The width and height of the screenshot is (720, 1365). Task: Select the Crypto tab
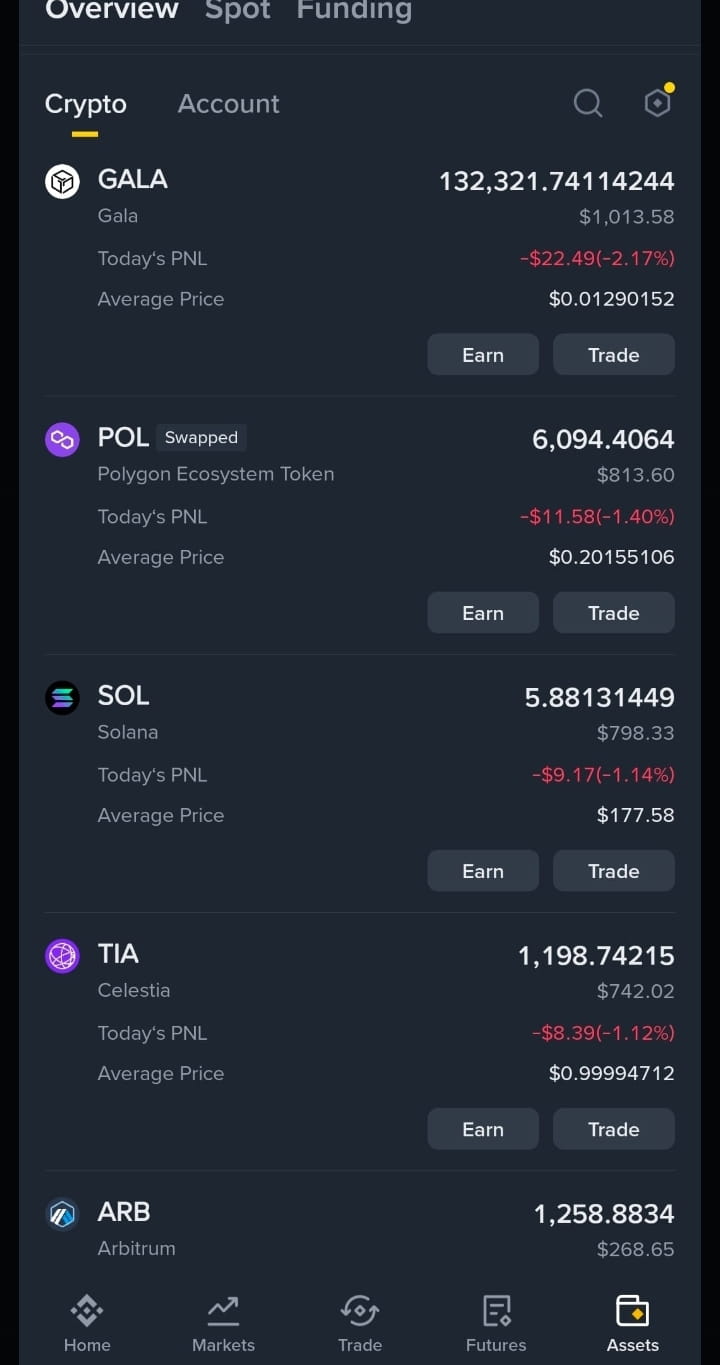pyautogui.click(x=86, y=104)
